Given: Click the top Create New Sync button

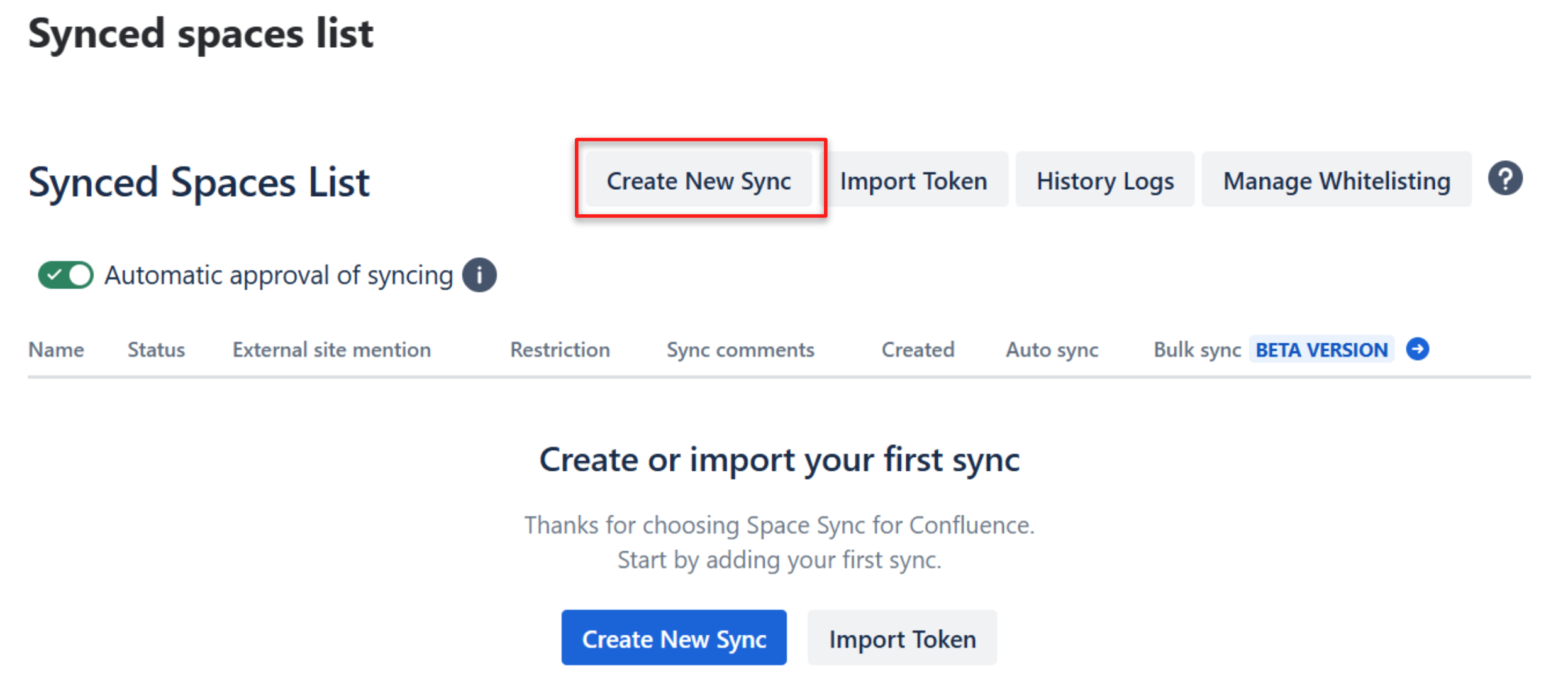Looking at the screenshot, I should 699,181.
